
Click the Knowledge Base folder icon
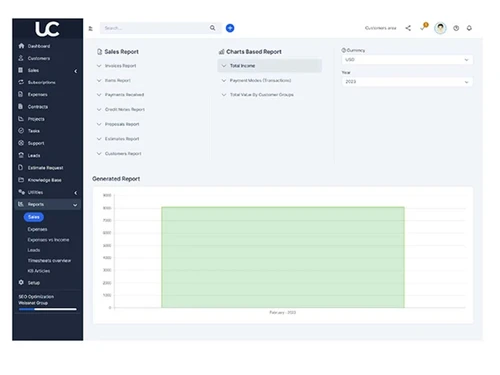coord(21,180)
